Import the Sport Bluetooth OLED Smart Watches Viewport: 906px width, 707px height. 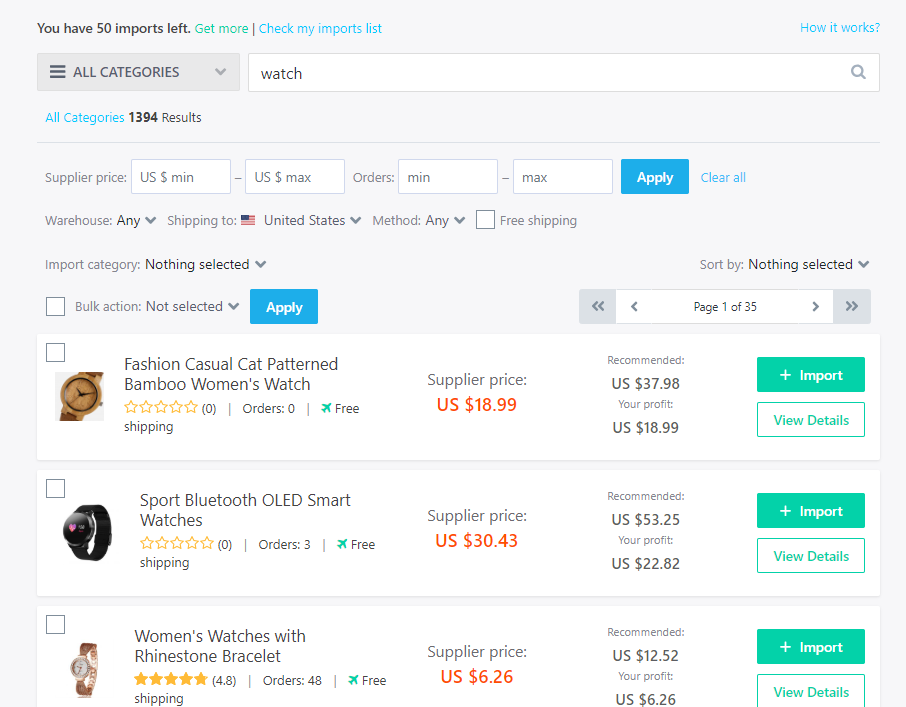point(811,511)
